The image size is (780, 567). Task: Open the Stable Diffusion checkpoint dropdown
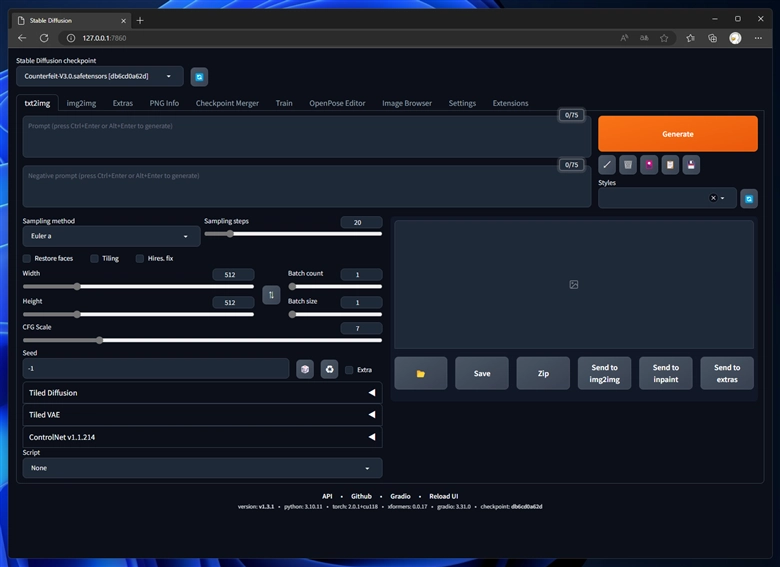click(99, 76)
